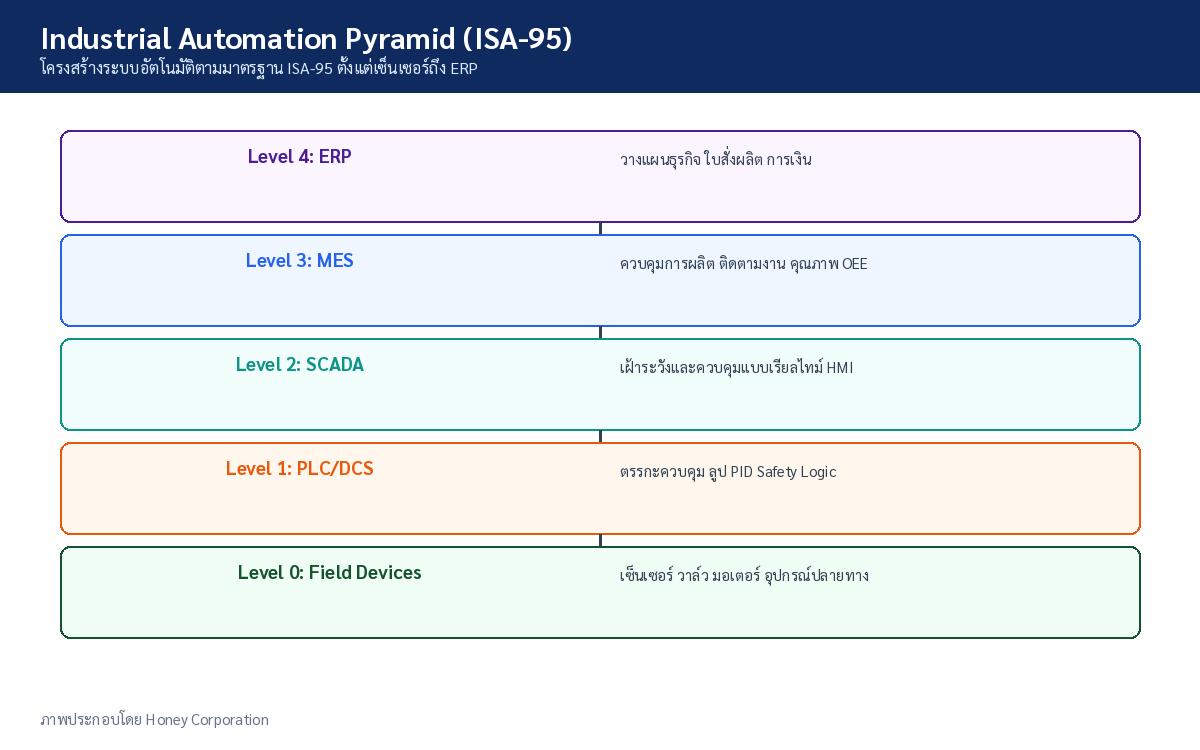Click the green Level 0 box
1200x750 pixels.
[x=600, y=592]
